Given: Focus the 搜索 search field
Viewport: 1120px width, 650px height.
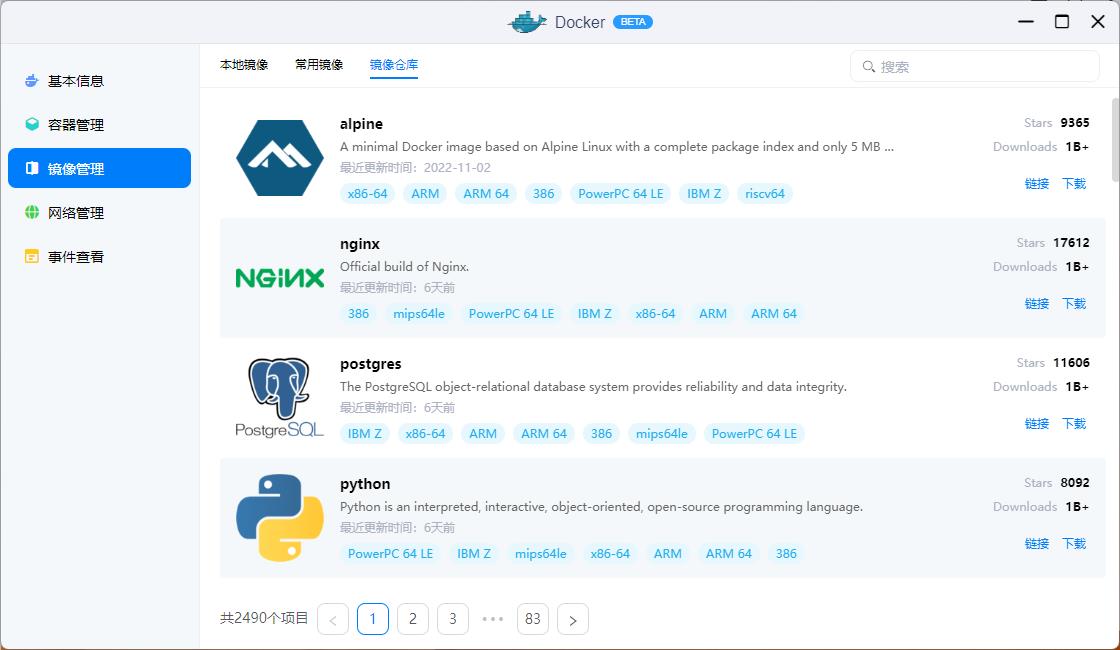Looking at the screenshot, I should point(985,67).
